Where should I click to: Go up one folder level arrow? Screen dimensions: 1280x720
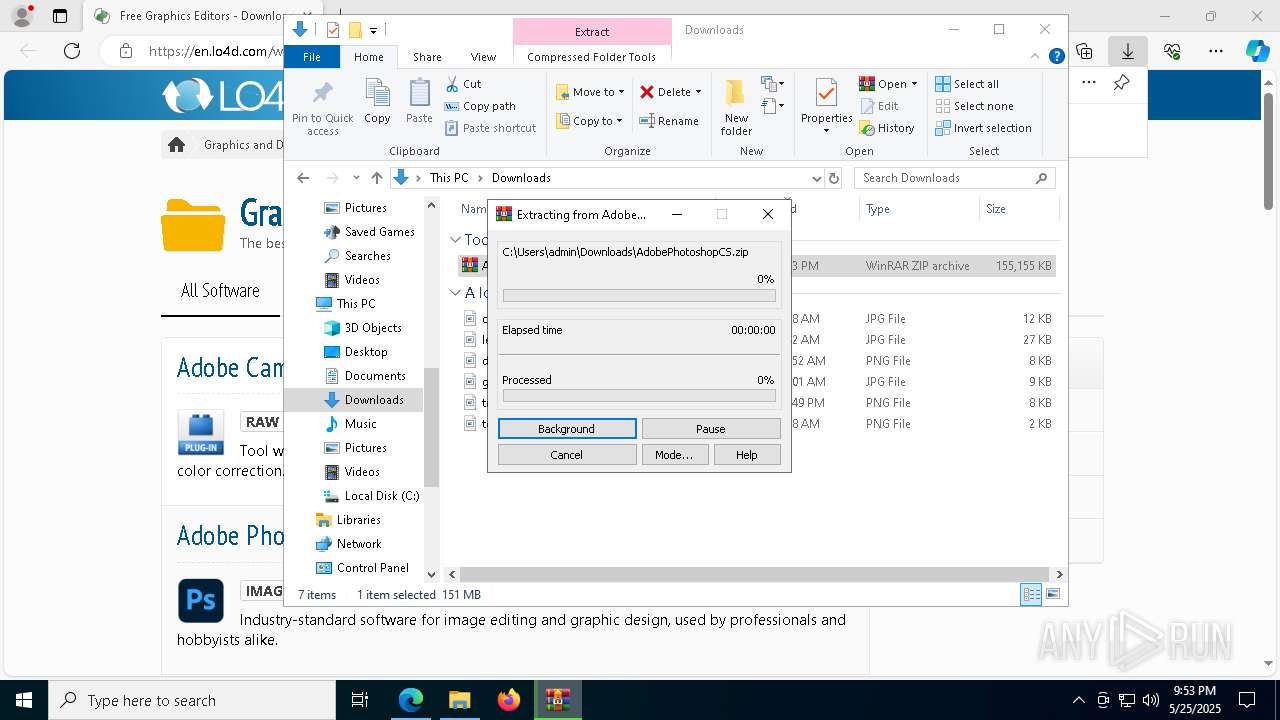[x=376, y=178]
